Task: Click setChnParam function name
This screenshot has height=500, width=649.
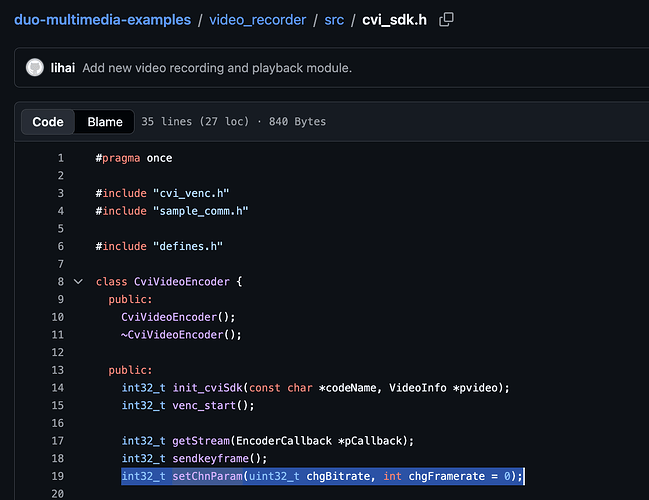Action: (207, 476)
